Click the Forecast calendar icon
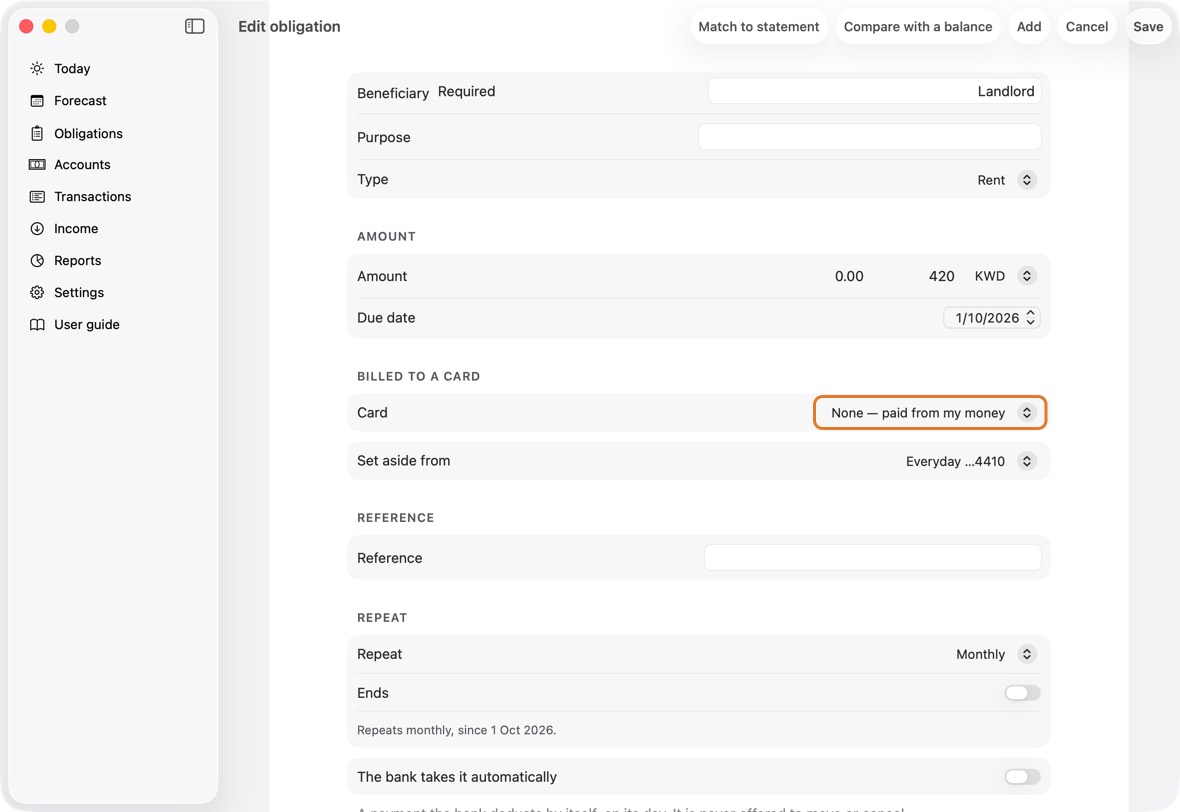Image resolution: width=1180 pixels, height=812 pixels. point(37,101)
